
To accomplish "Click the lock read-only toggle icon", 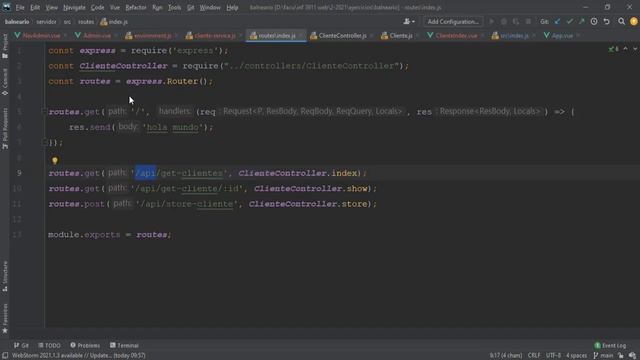I will coord(621,356).
